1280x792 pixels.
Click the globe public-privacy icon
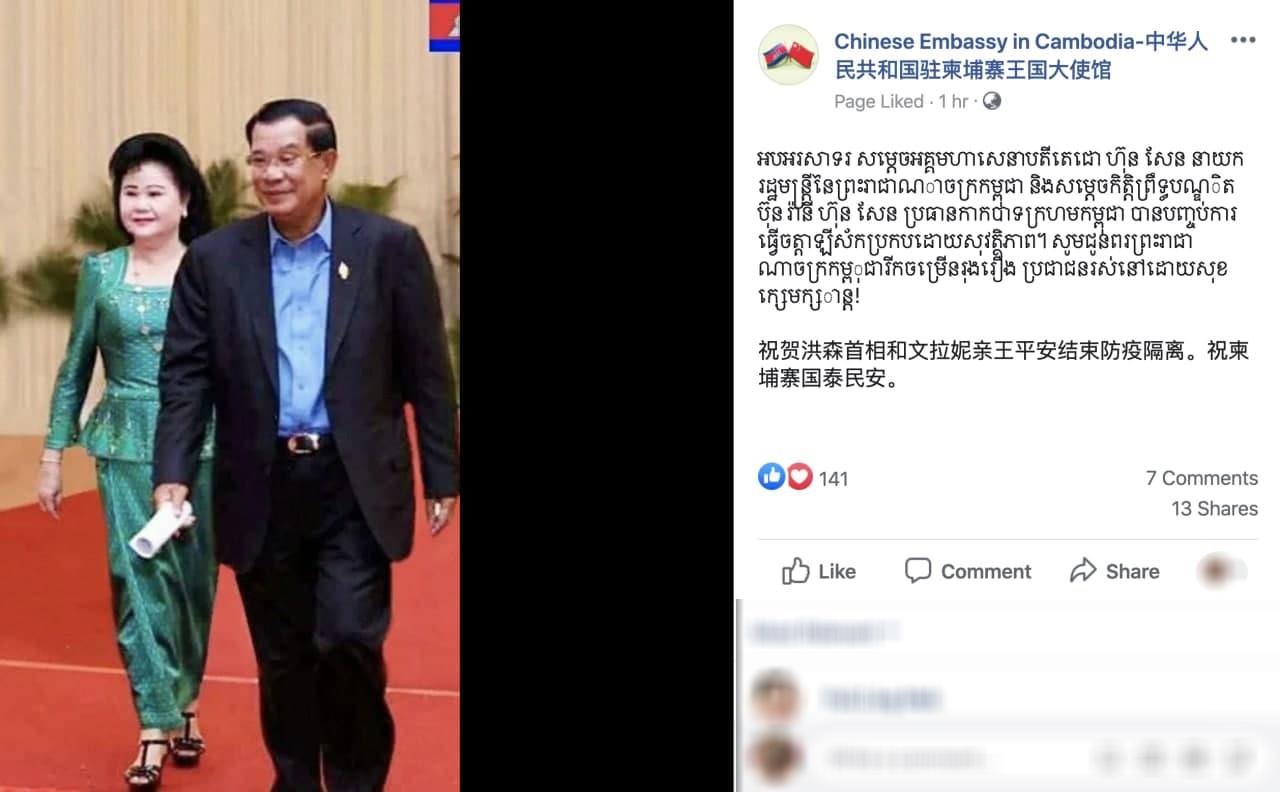pyautogui.click(x=992, y=101)
